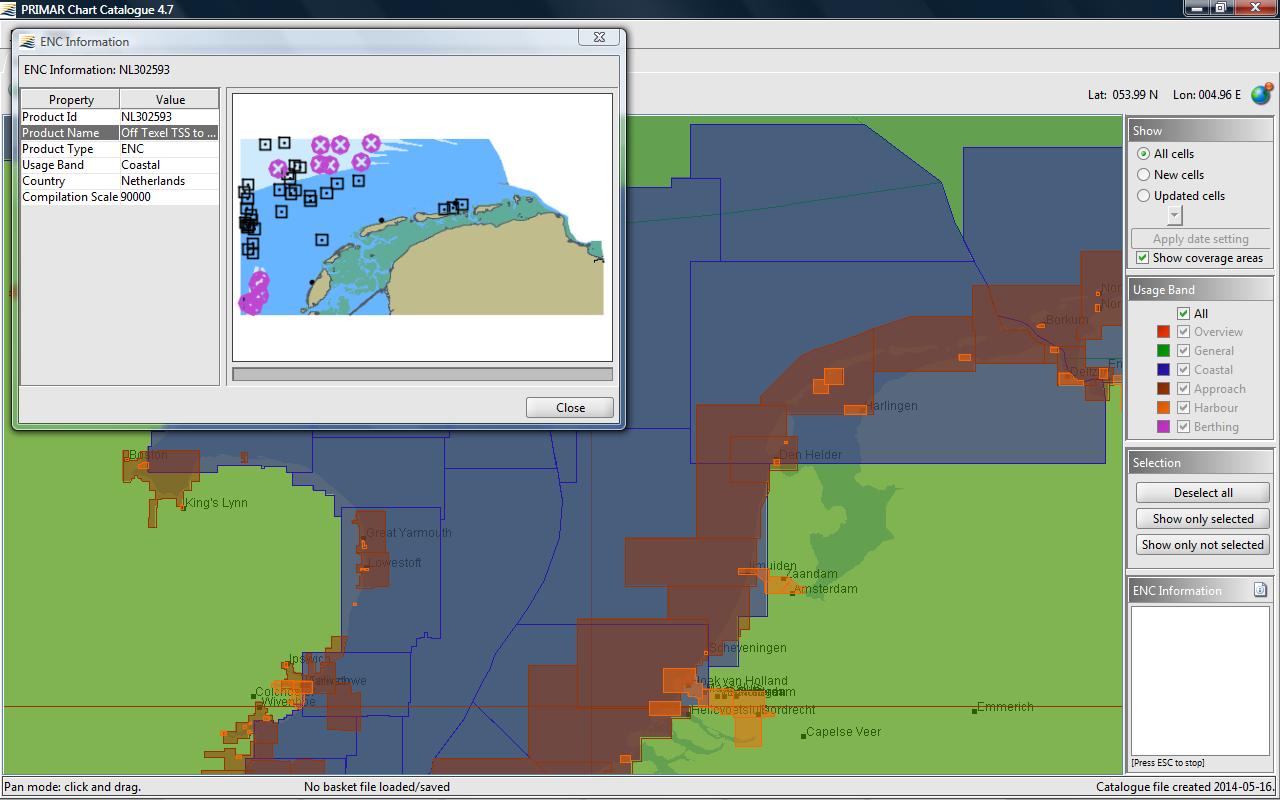Click the Show only not selected button
1280x800 pixels.
pos(1202,545)
